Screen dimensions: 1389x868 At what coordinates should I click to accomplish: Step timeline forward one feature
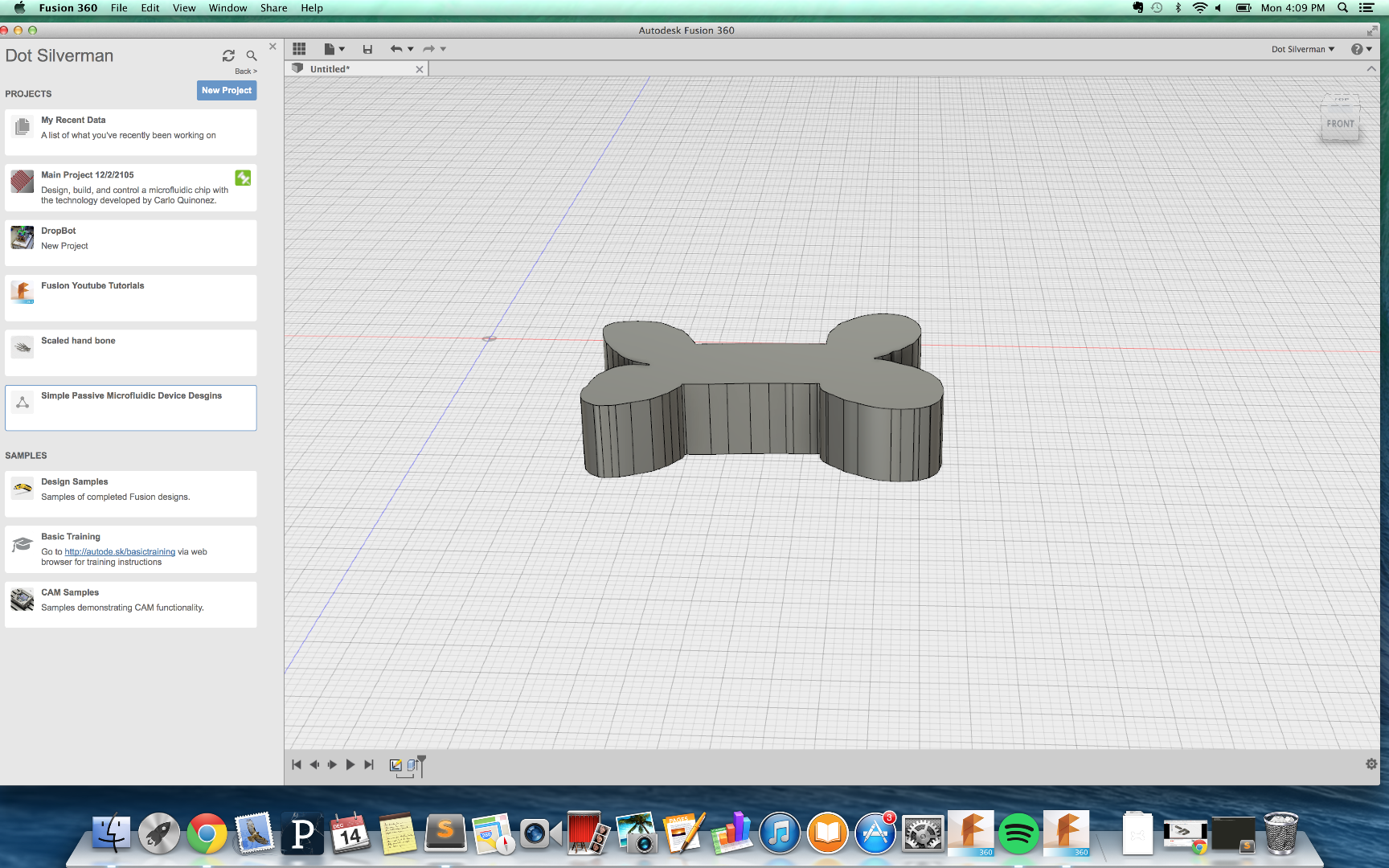point(332,765)
